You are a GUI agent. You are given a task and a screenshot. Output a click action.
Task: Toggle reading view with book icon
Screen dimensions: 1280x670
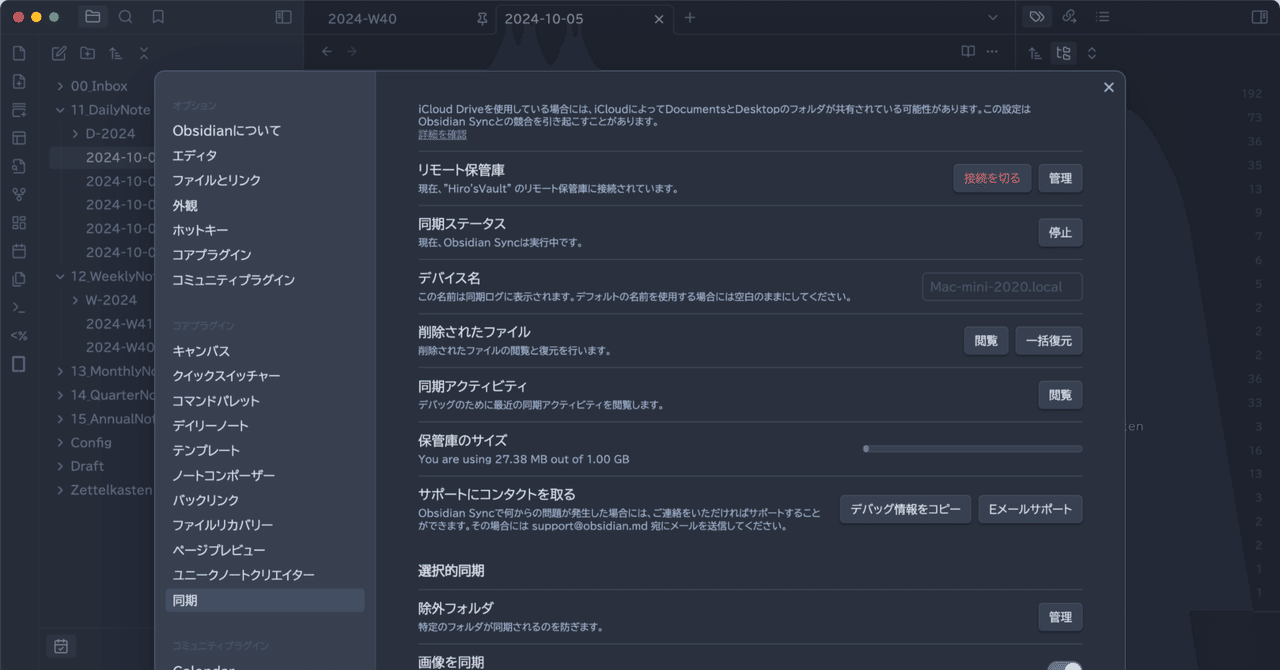[967, 50]
